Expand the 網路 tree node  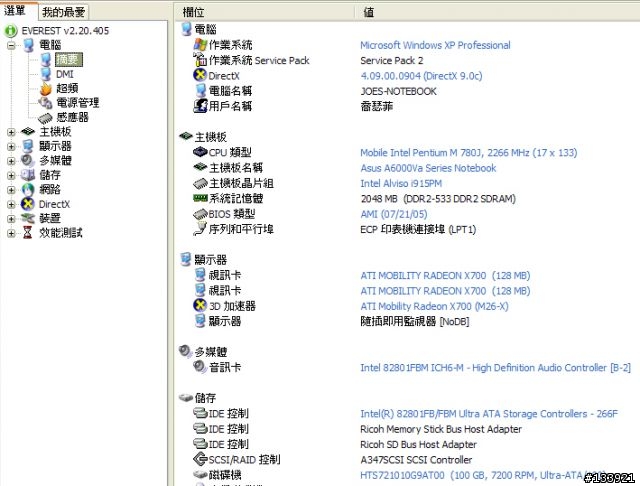pos(11,189)
